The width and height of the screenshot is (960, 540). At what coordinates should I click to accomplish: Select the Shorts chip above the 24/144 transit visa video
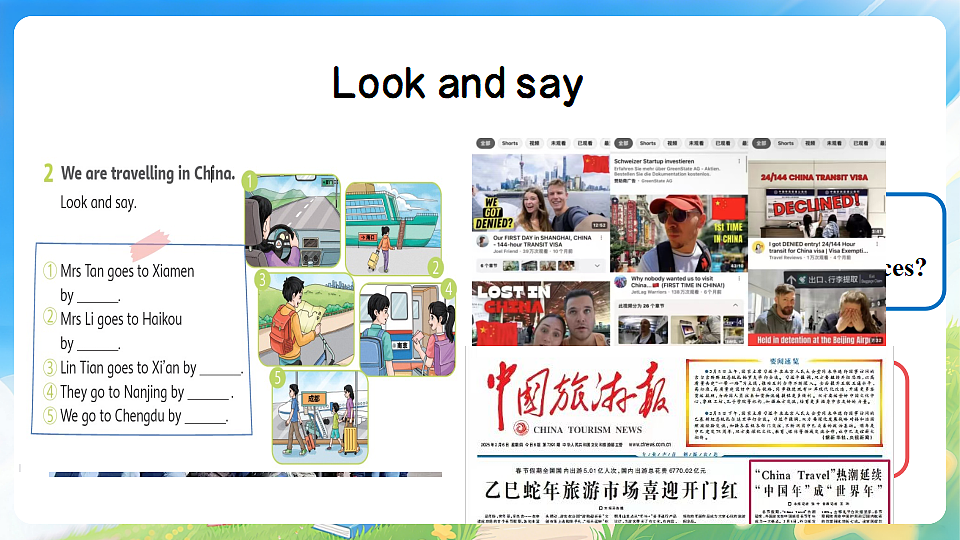[x=786, y=143]
